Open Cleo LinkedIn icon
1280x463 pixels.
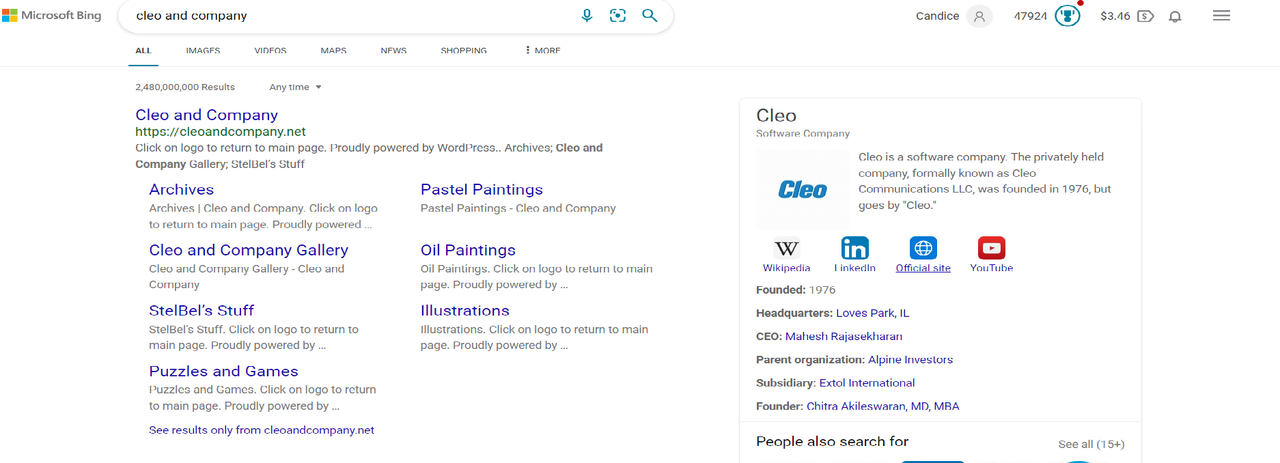click(x=855, y=248)
